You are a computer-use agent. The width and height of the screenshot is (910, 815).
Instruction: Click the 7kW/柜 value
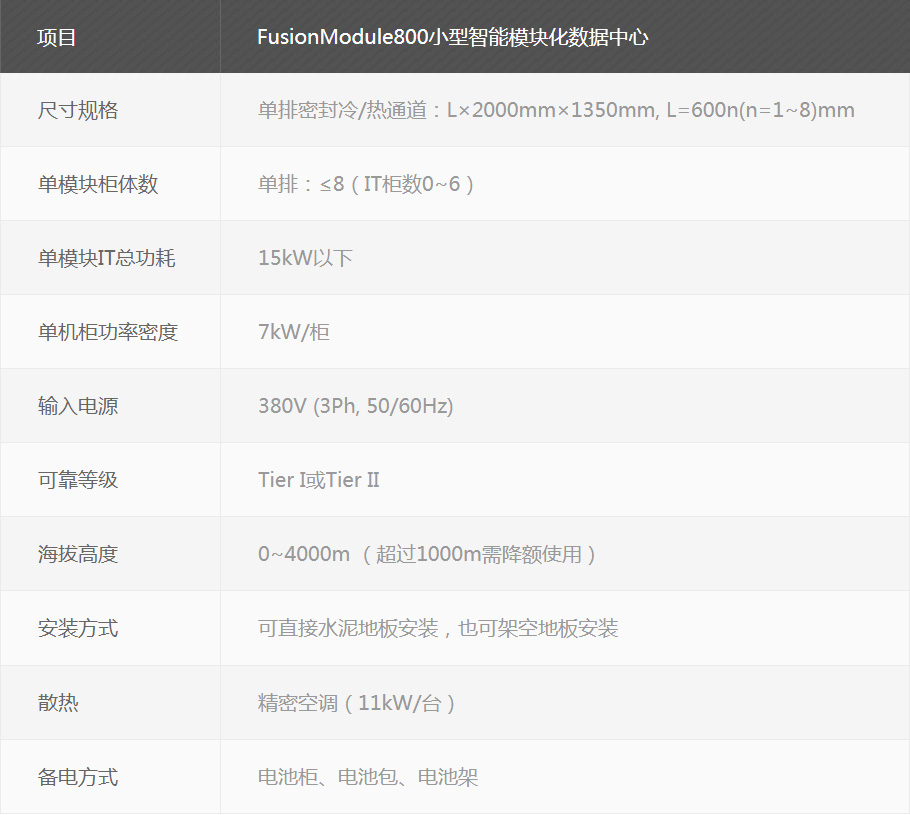click(x=294, y=332)
